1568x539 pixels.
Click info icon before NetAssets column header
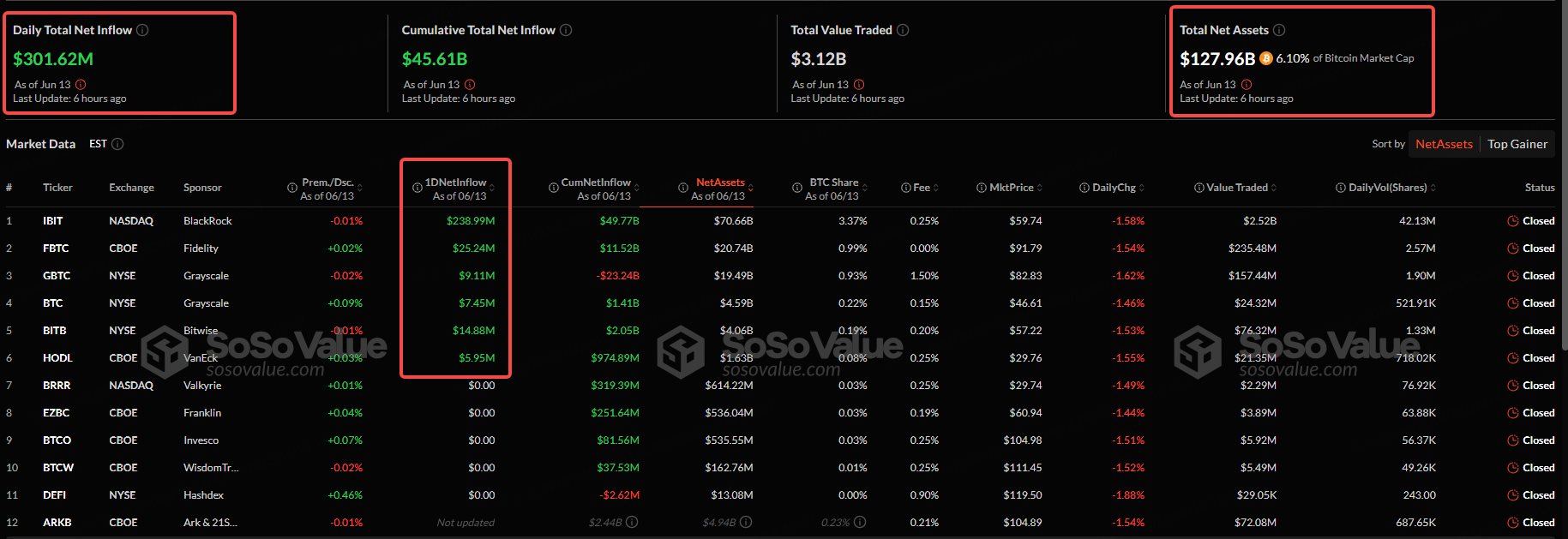[683, 188]
